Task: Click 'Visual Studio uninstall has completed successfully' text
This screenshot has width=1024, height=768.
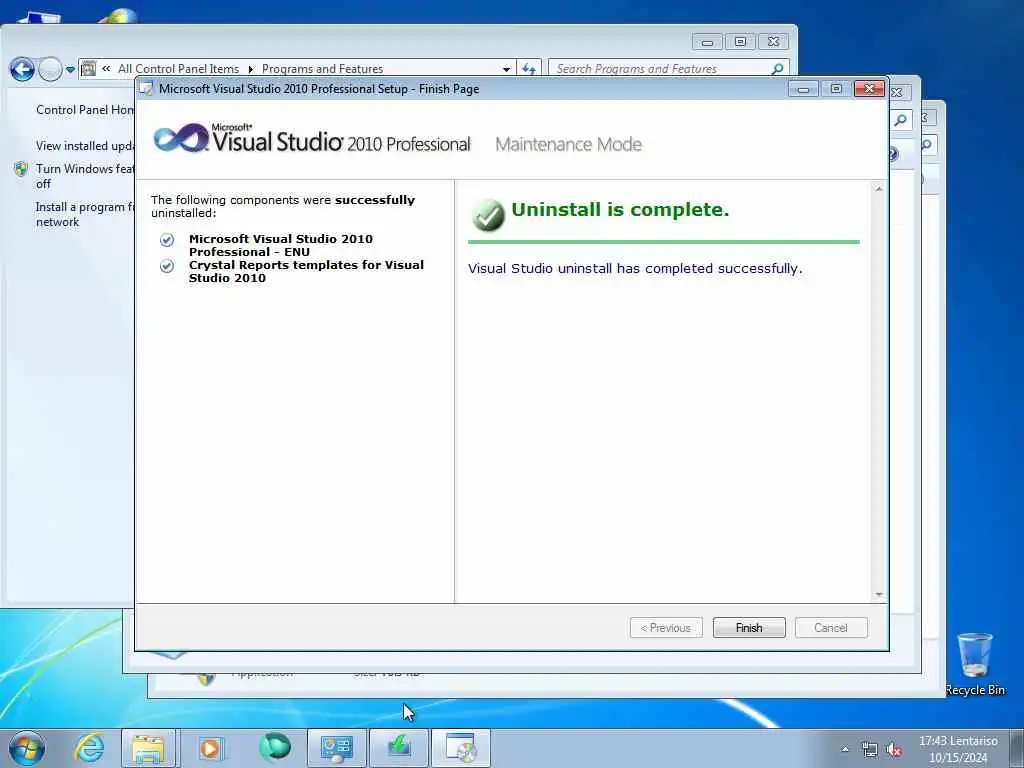Action: 635,268
